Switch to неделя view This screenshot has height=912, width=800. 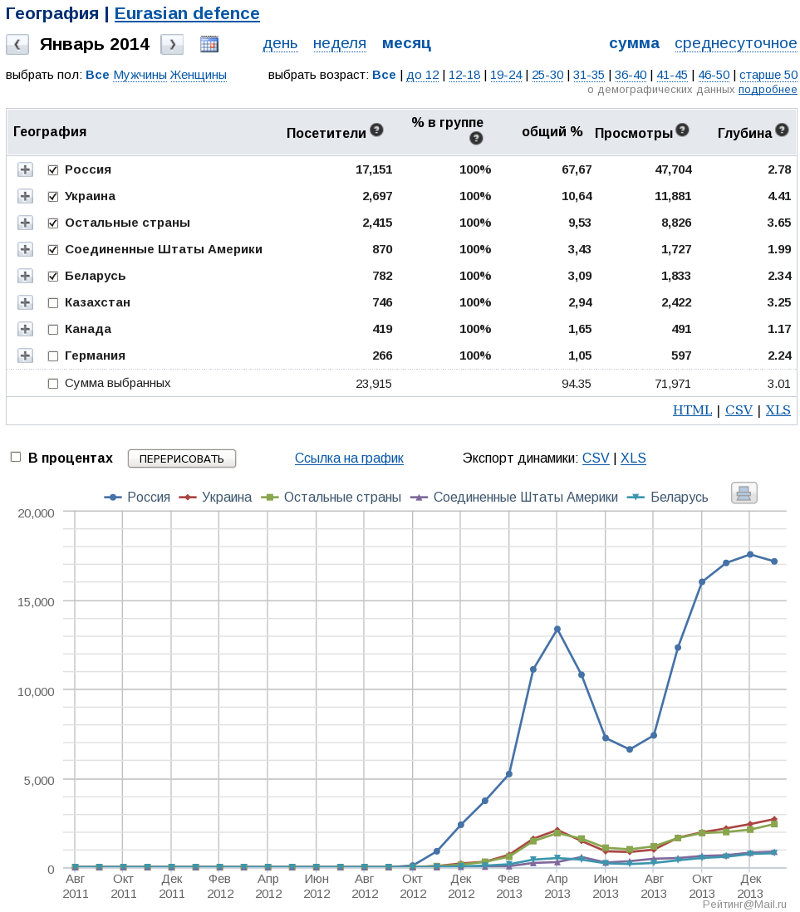(340, 44)
